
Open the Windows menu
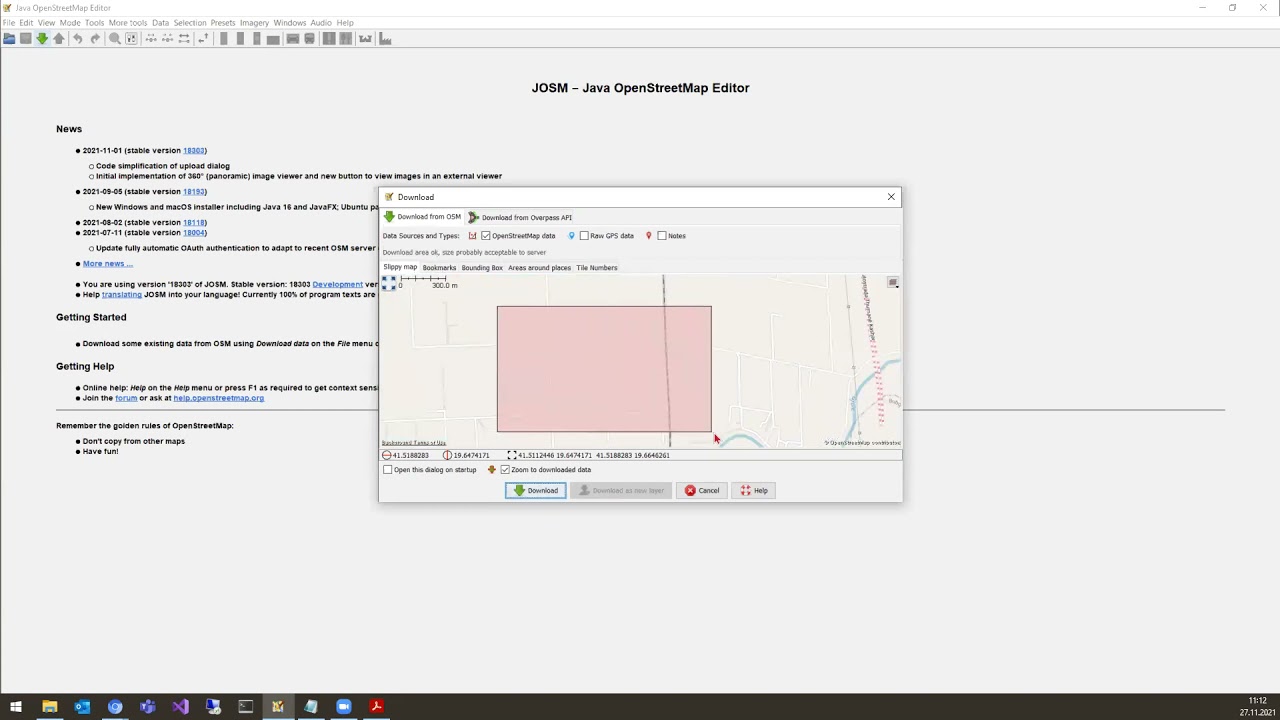coord(290,22)
